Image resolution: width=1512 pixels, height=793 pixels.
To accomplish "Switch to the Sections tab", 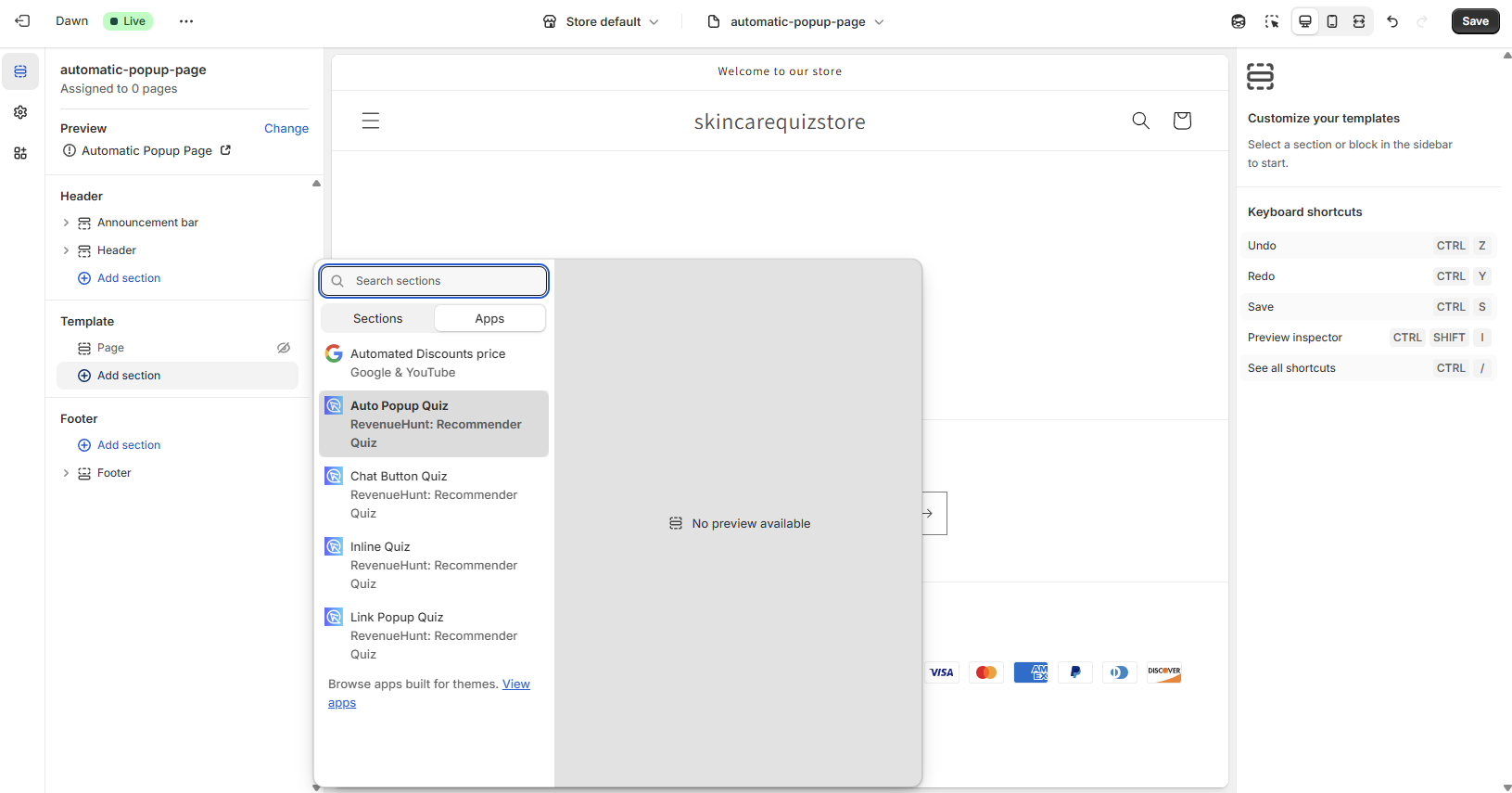I will (x=377, y=318).
